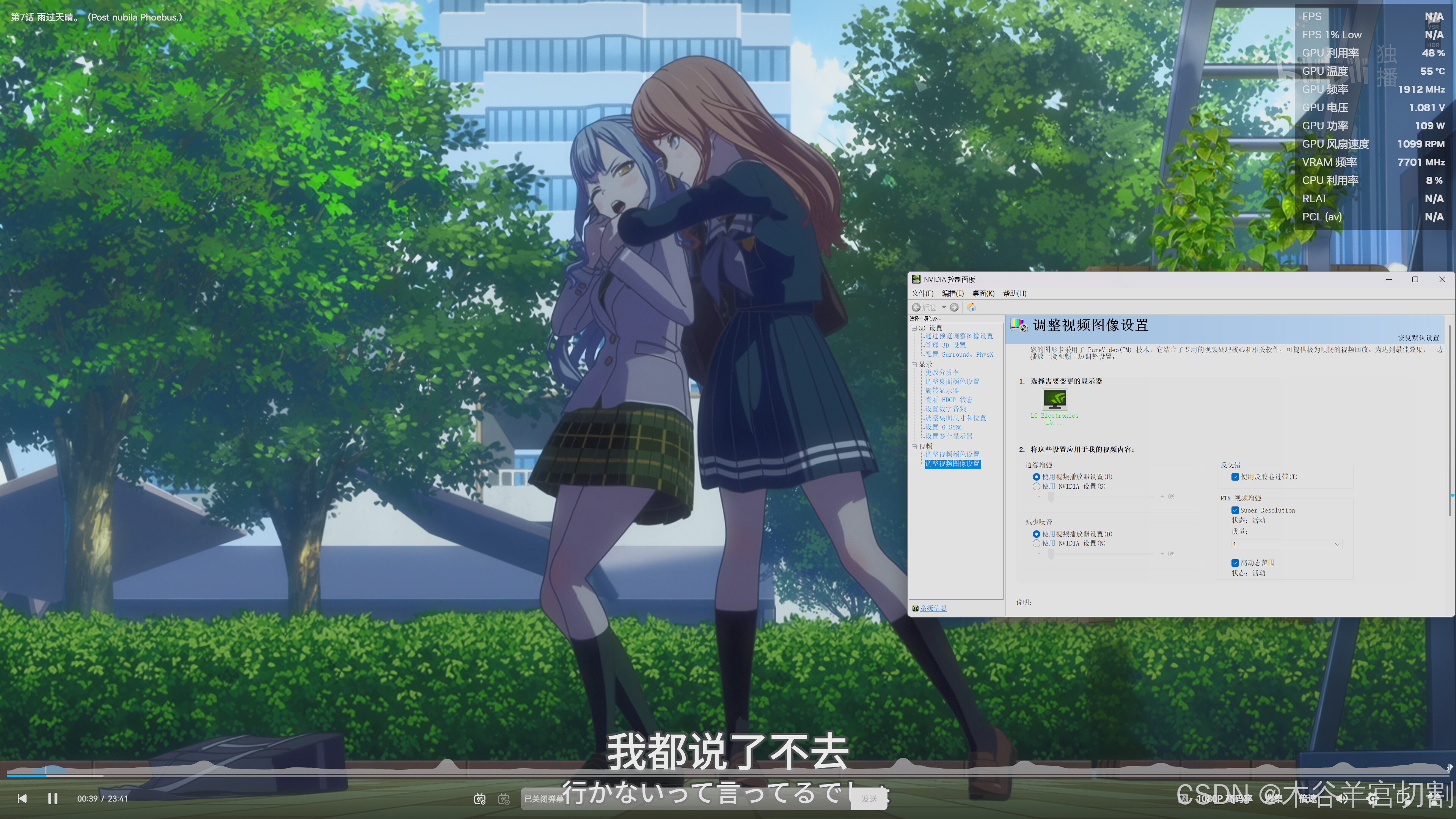Click the previous episode icon
The image size is (1456, 819).
[x=22, y=798]
